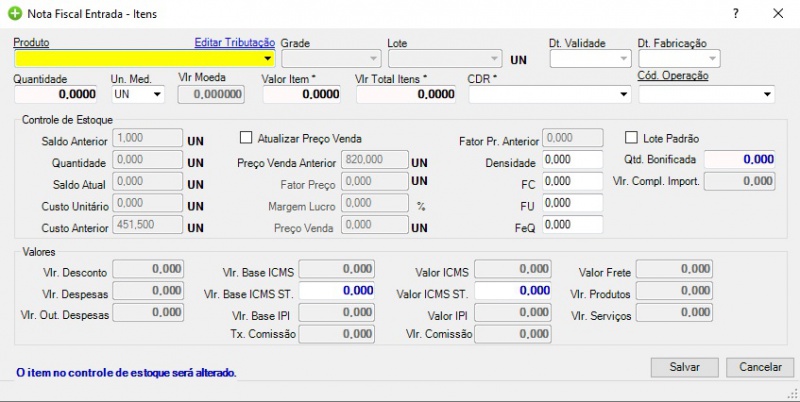Click the green plus icon in title bar
The width and height of the screenshot is (800, 402).
click(x=14, y=14)
